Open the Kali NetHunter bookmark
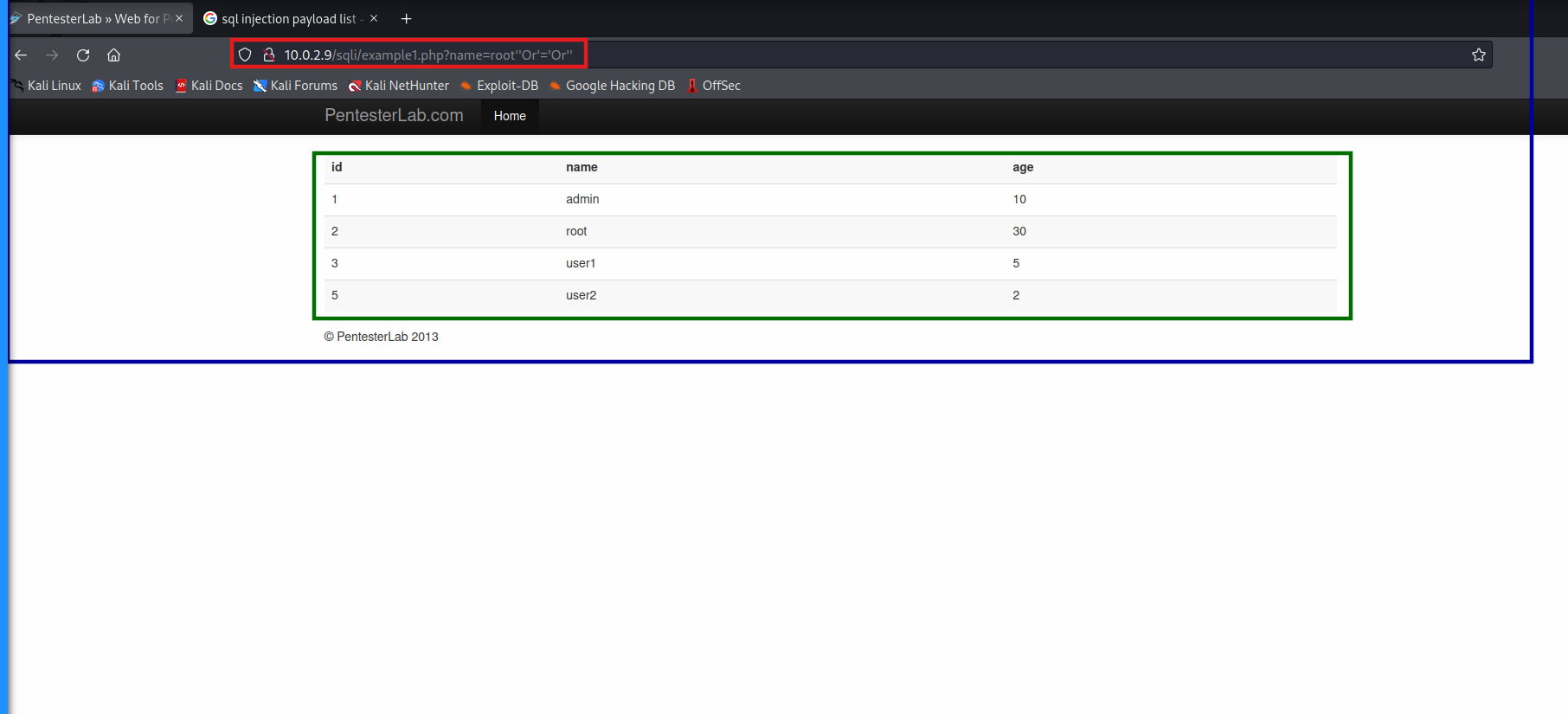 click(x=398, y=86)
